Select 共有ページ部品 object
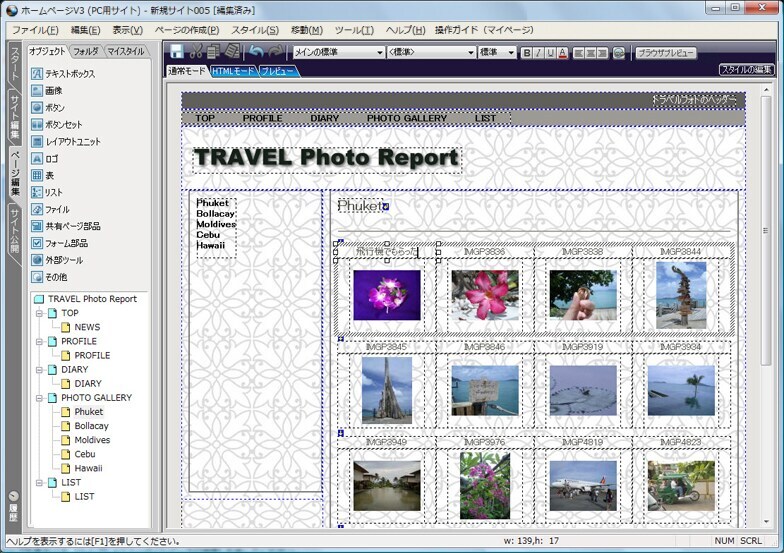Viewport: 784px width, 553px height. (x=37, y=226)
